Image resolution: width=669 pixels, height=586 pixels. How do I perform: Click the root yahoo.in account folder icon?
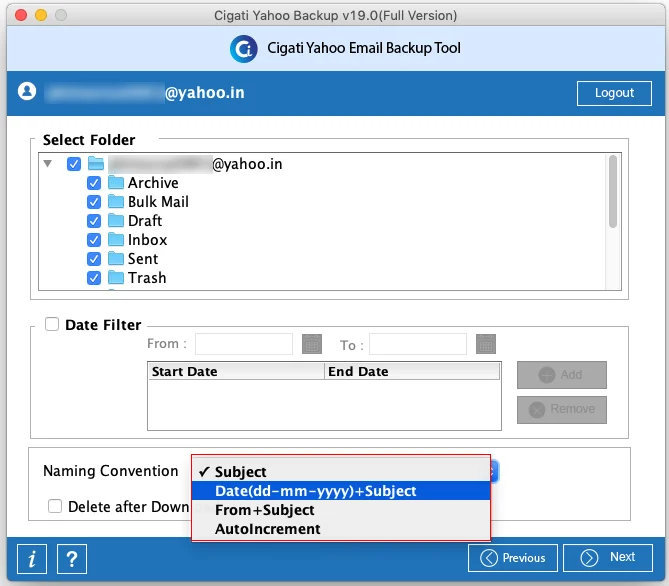(x=96, y=163)
